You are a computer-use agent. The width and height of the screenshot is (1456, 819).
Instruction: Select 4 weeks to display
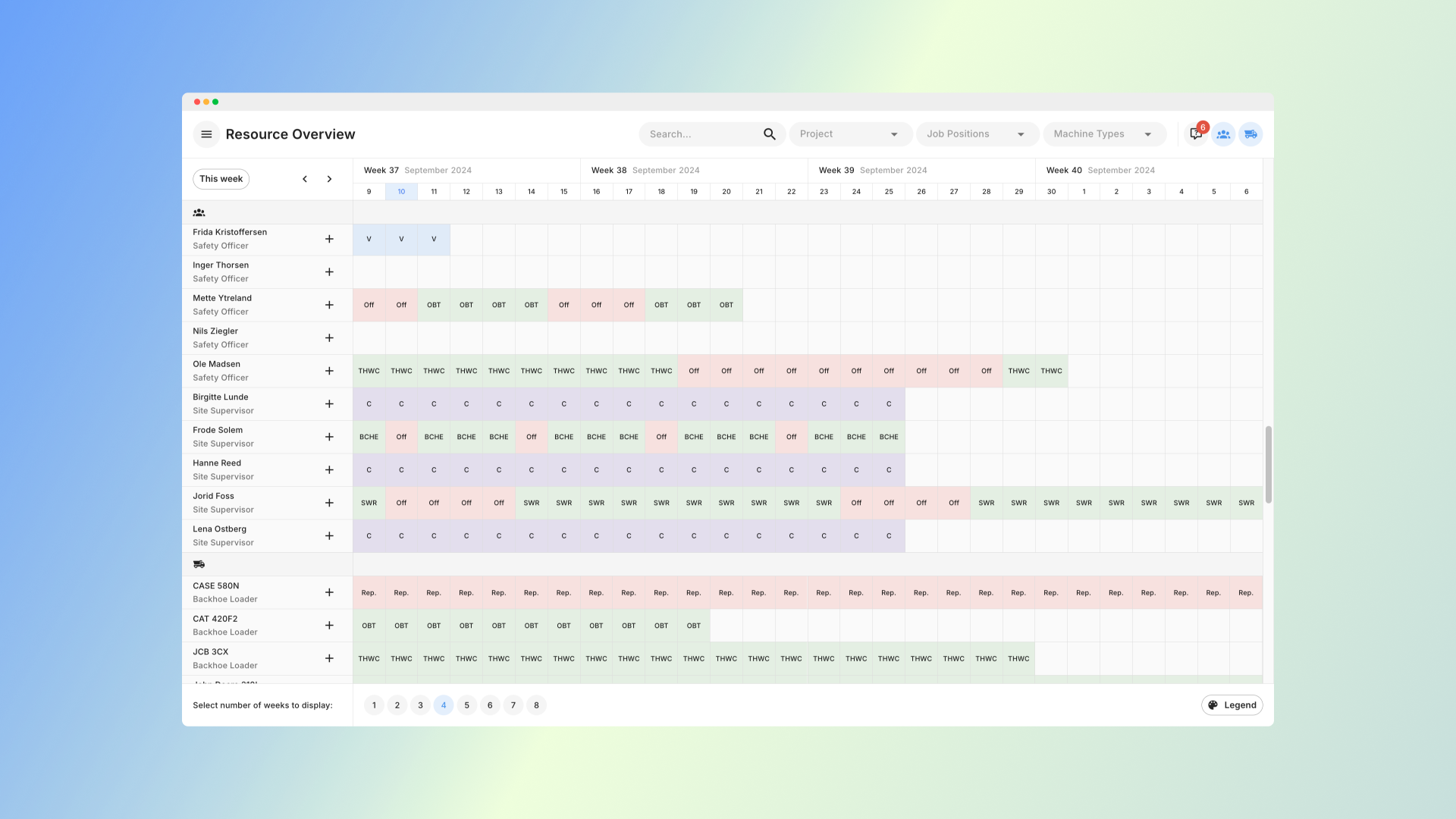tap(444, 705)
